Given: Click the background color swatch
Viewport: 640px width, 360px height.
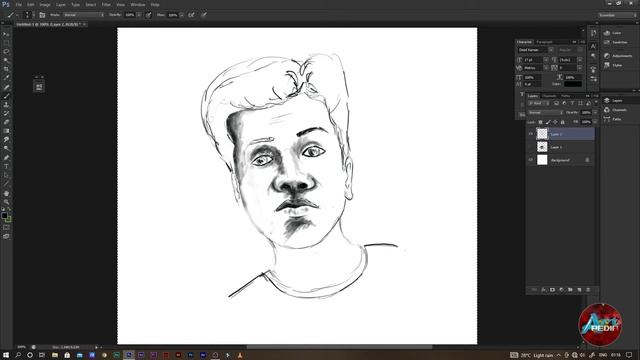Looking at the screenshot, I should [8, 220].
